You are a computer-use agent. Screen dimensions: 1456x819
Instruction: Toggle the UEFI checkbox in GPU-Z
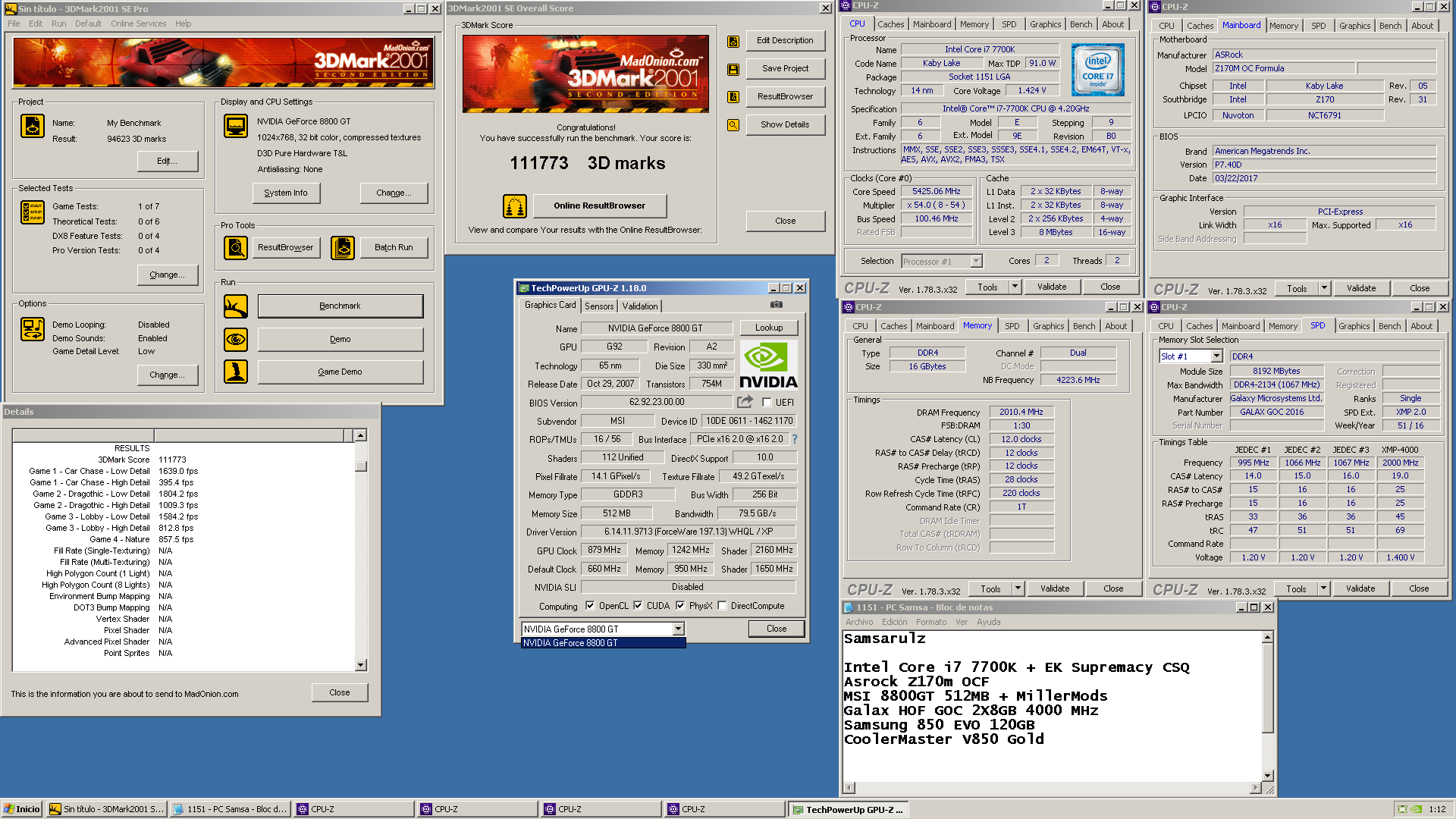point(767,403)
